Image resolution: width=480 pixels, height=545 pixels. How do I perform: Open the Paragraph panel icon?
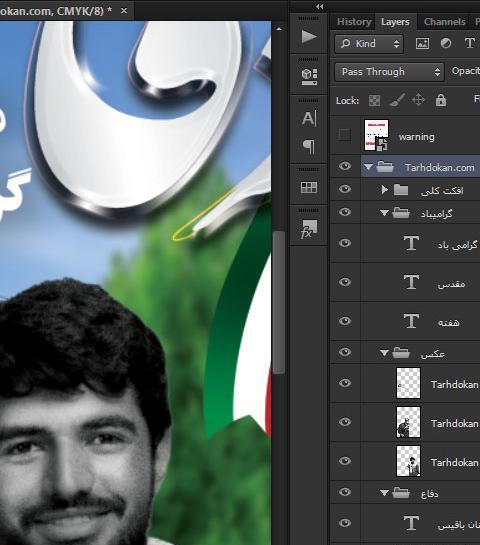(x=309, y=146)
